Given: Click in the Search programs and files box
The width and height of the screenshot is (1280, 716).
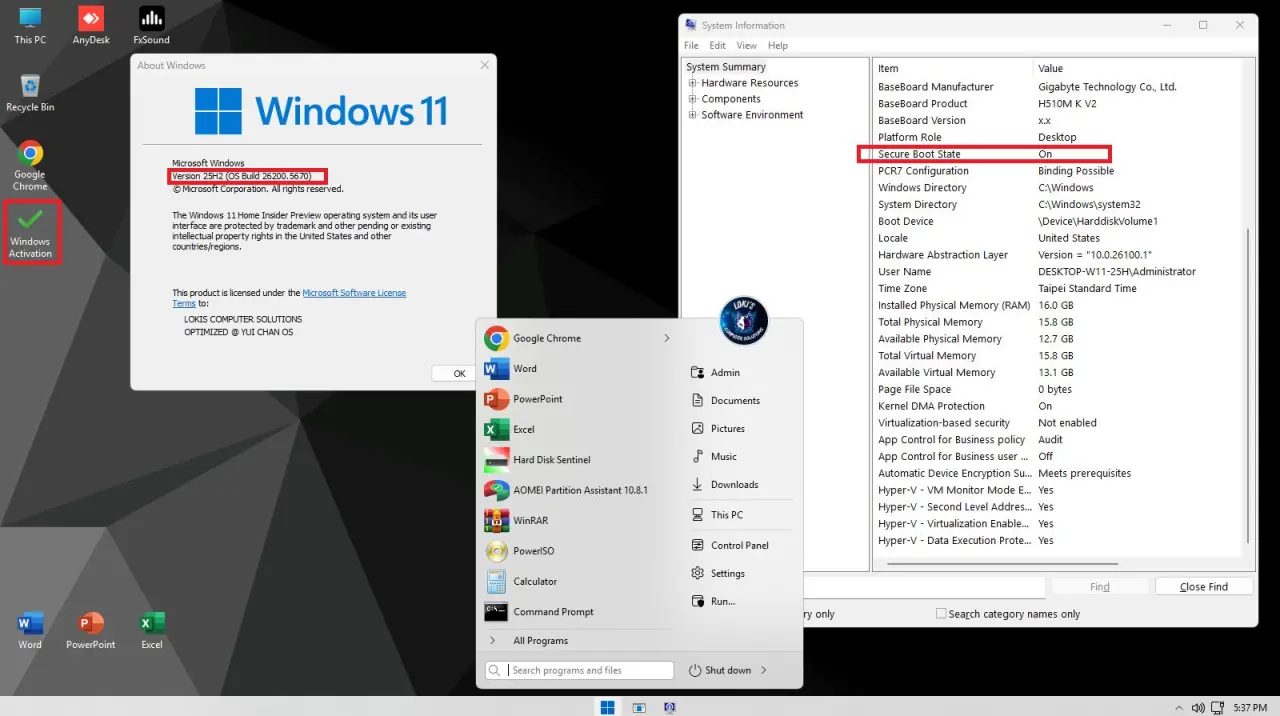Looking at the screenshot, I should click(x=579, y=670).
